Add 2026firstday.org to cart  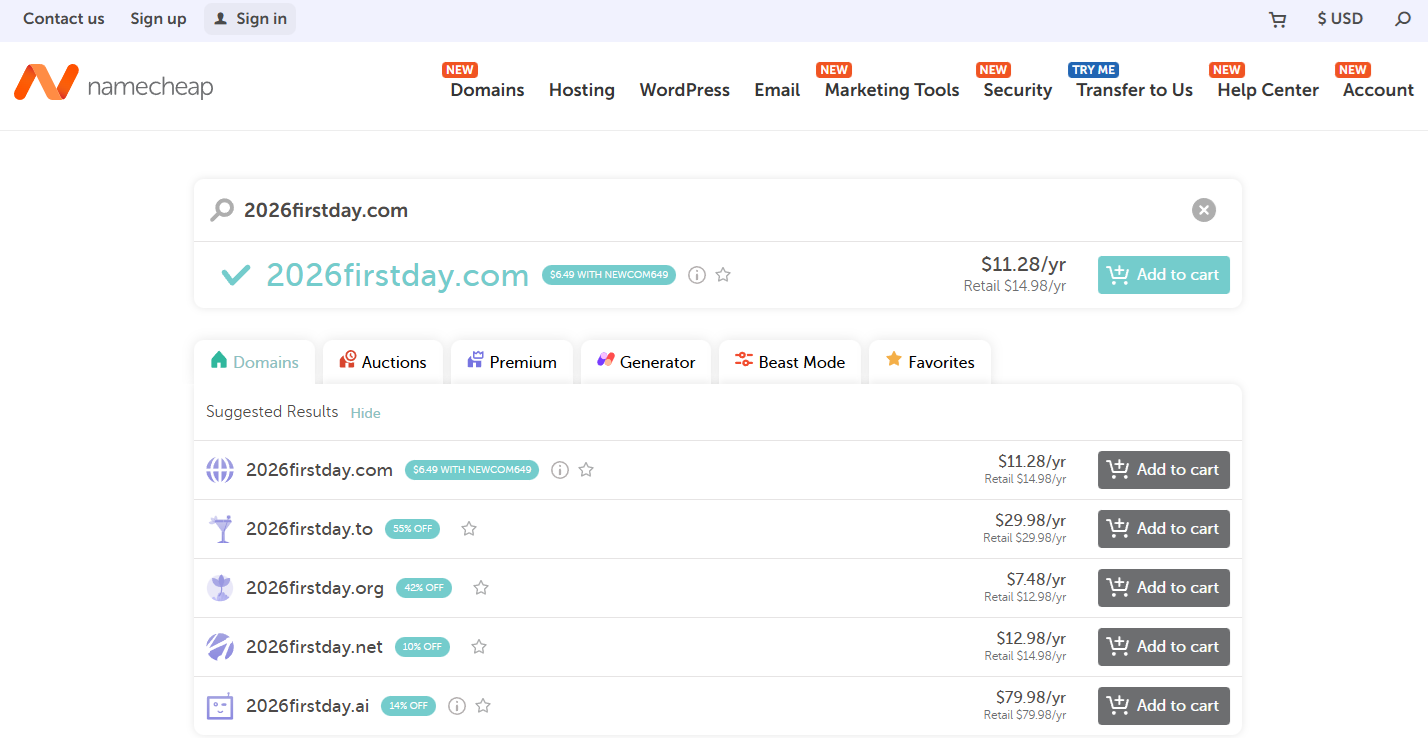[1164, 588]
